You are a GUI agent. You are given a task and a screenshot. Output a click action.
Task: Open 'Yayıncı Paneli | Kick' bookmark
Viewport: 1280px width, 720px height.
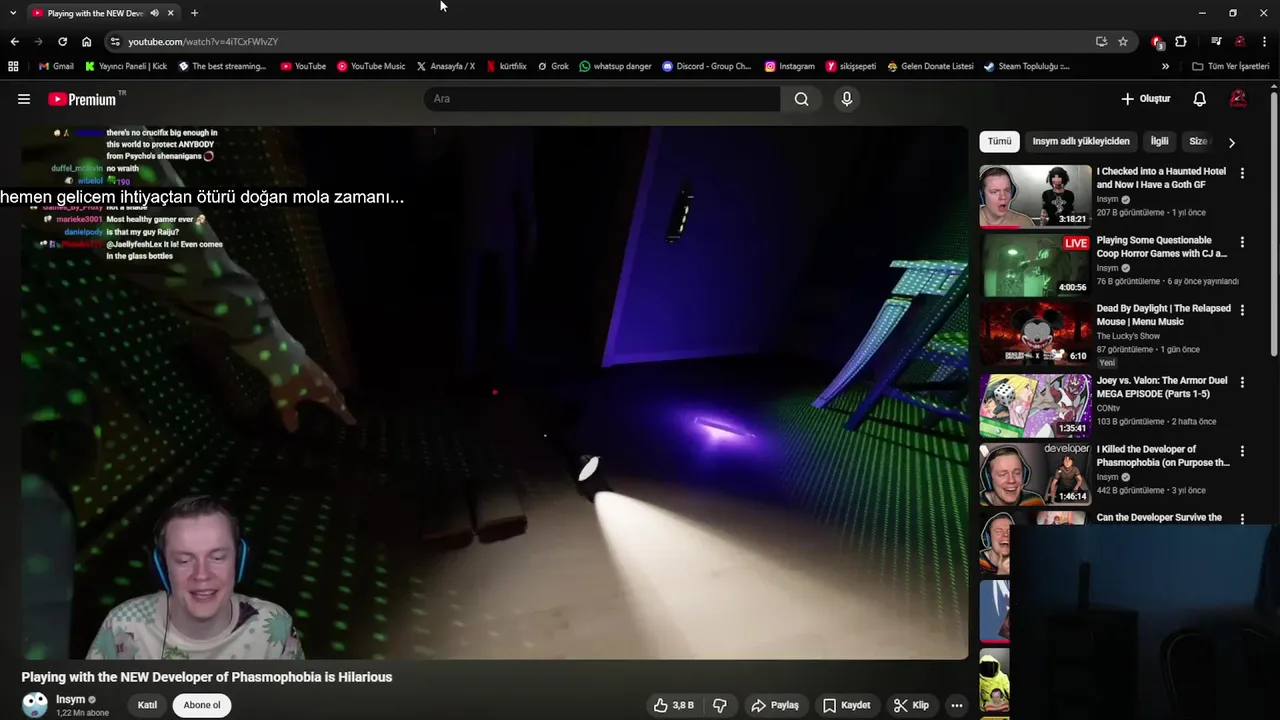click(126, 66)
